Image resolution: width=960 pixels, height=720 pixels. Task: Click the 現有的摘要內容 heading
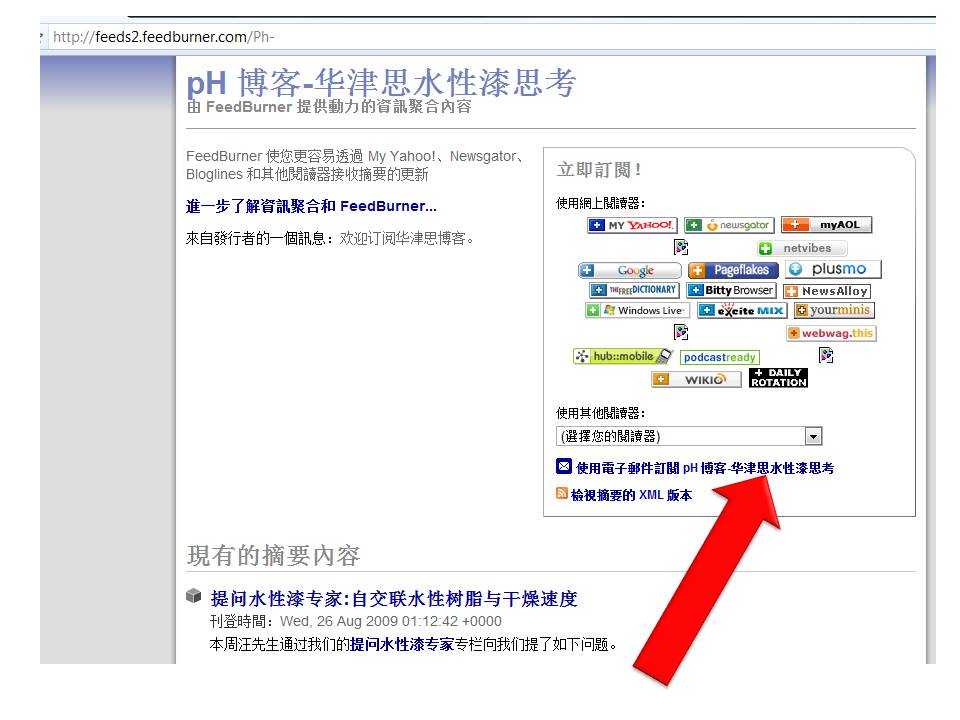click(273, 556)
